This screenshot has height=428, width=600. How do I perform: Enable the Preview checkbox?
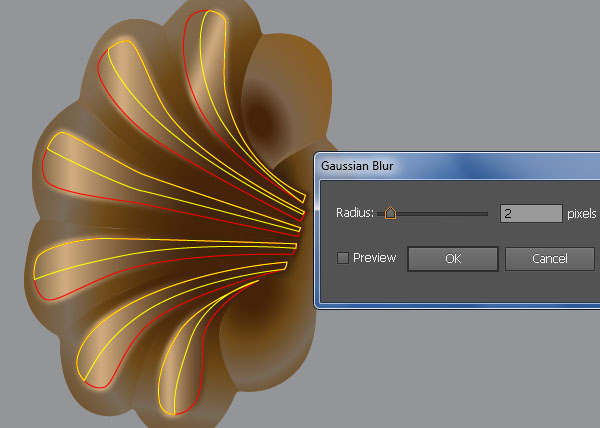point(343,258)
